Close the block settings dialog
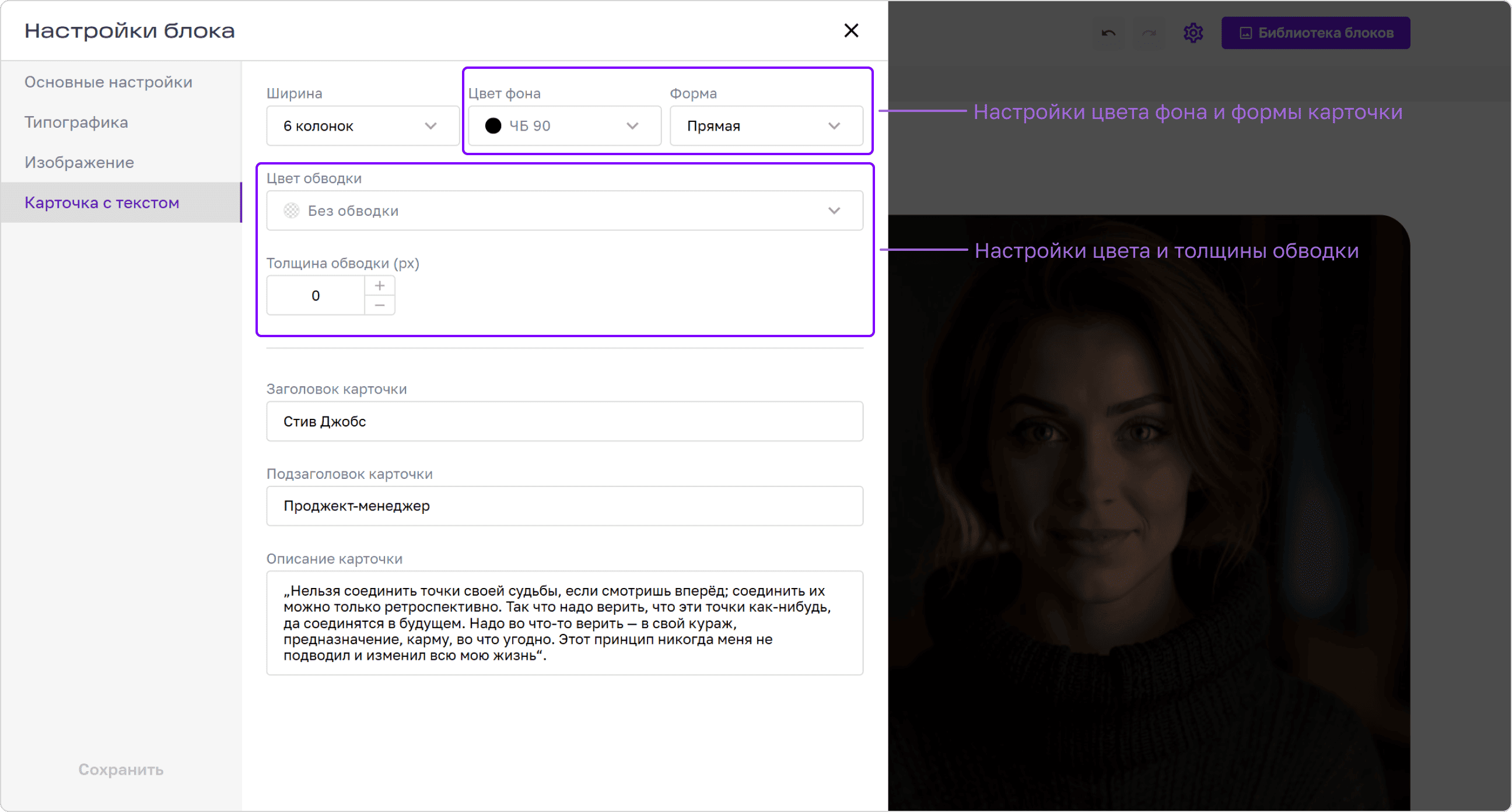1512x812 pixels. click(850, 30)
